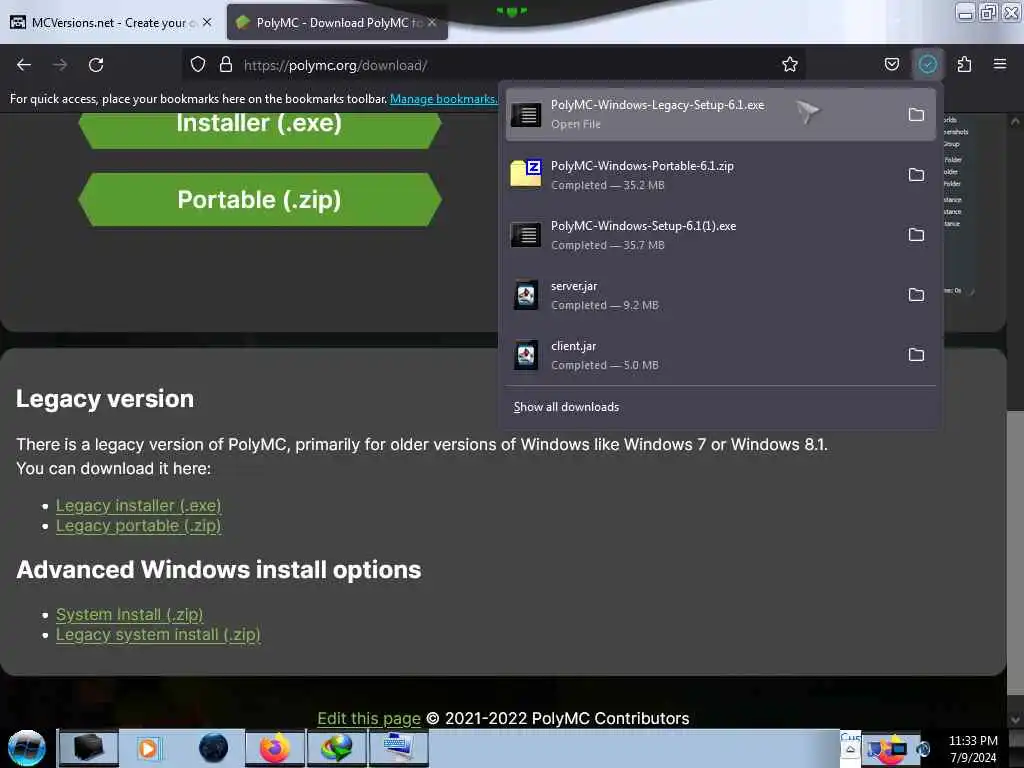Open the System install (.zip) link
Screen dimensions: 1024x768
129,615
